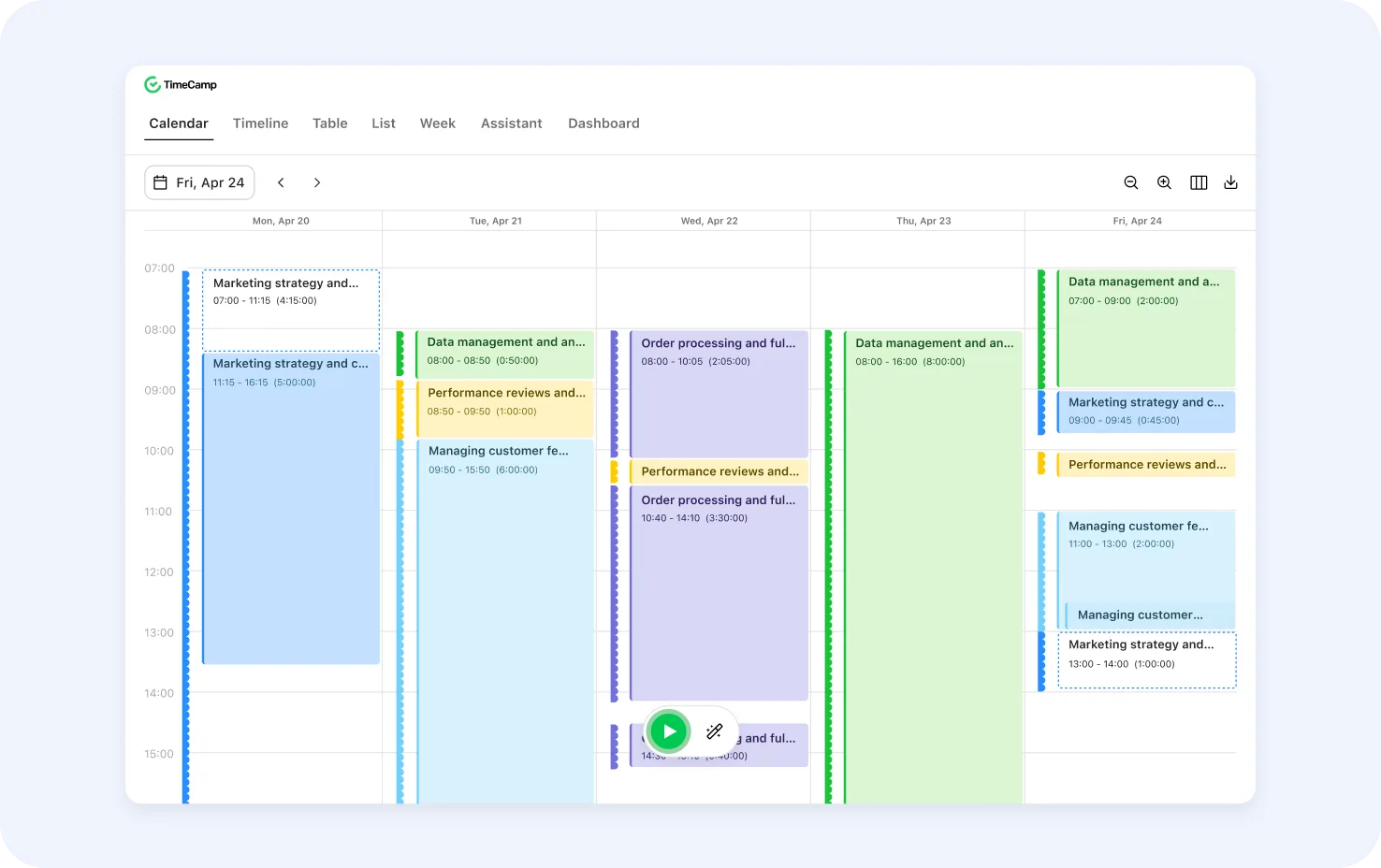
Task: Open Friday's small nested Managing customer entry
Action: coord(1150,615)
